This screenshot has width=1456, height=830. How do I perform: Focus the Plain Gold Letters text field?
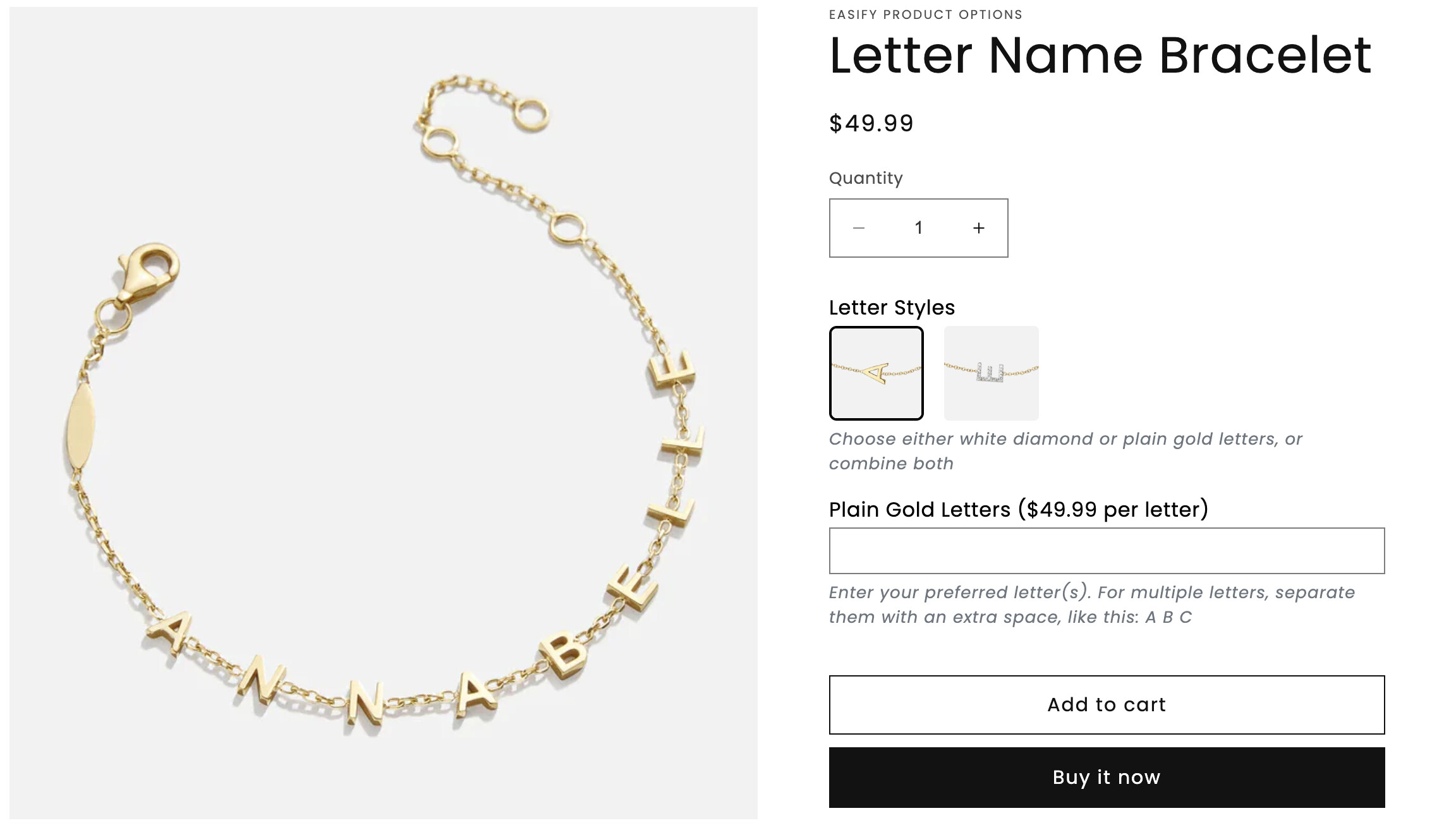click(1106, 551)
